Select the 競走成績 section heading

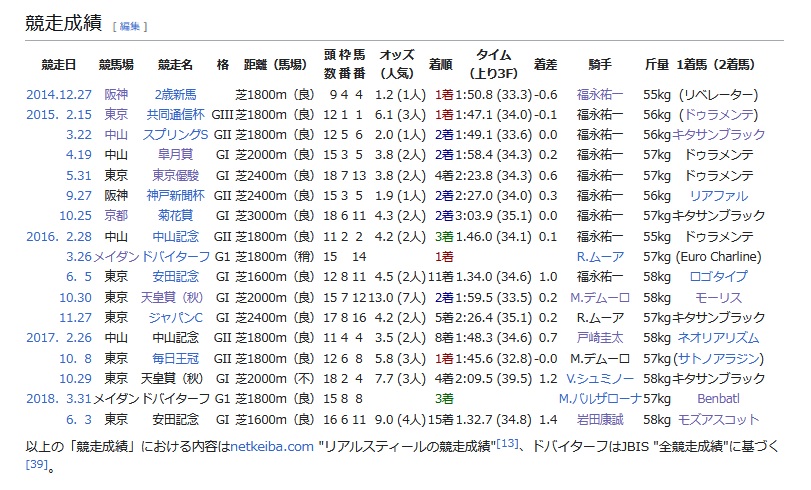pos(64,23)
